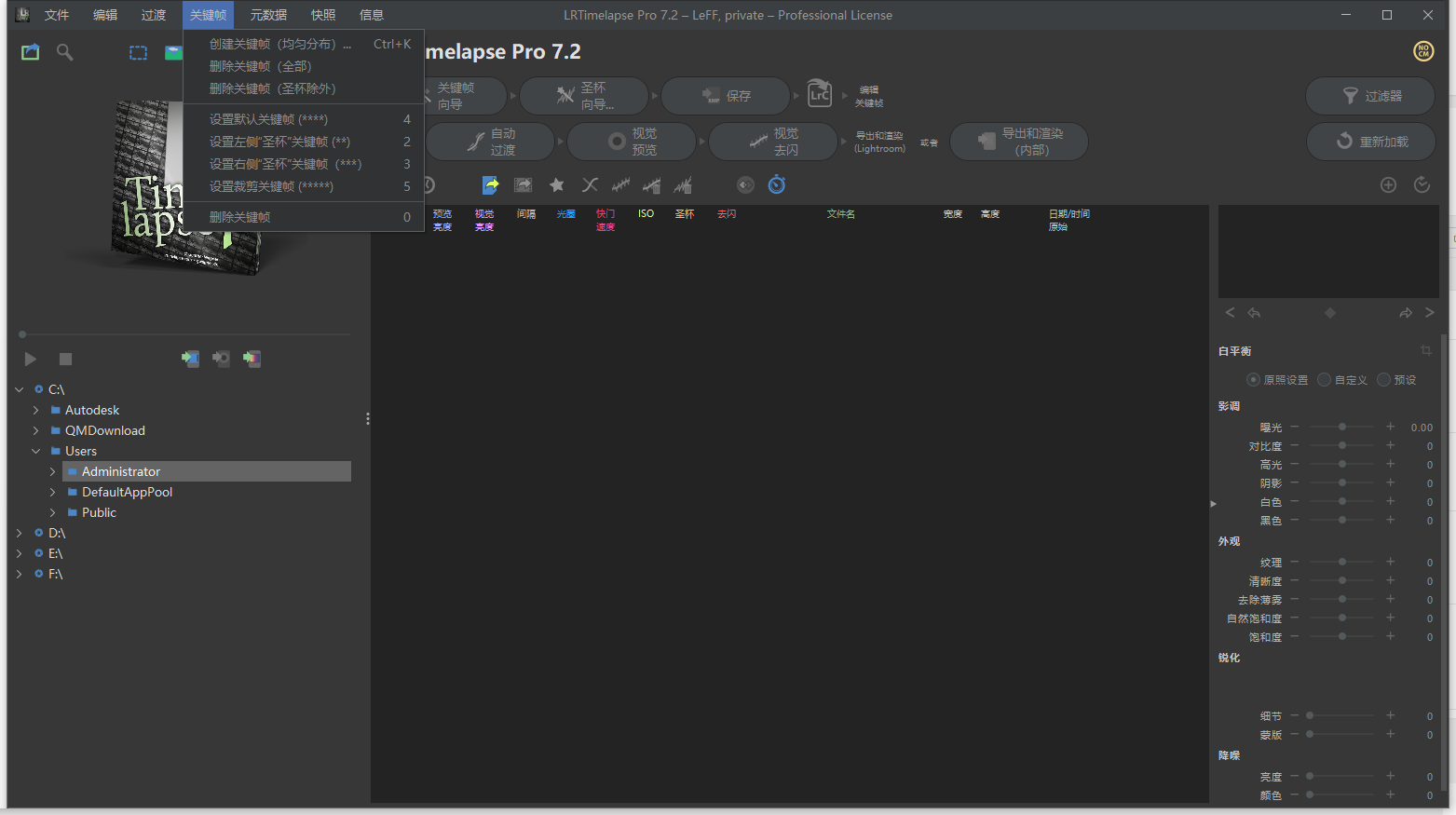
Task: Click the star rating icon in toolbar
Action: tap(557, 185)
